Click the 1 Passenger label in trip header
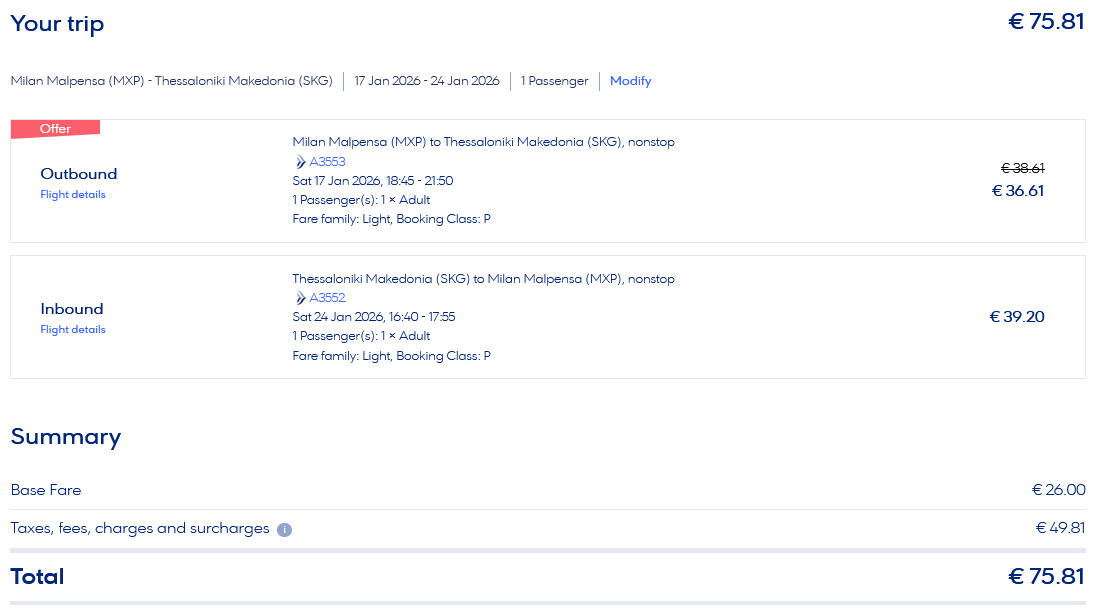This screenshot has height=613, width=1093. tap(554, 81)
